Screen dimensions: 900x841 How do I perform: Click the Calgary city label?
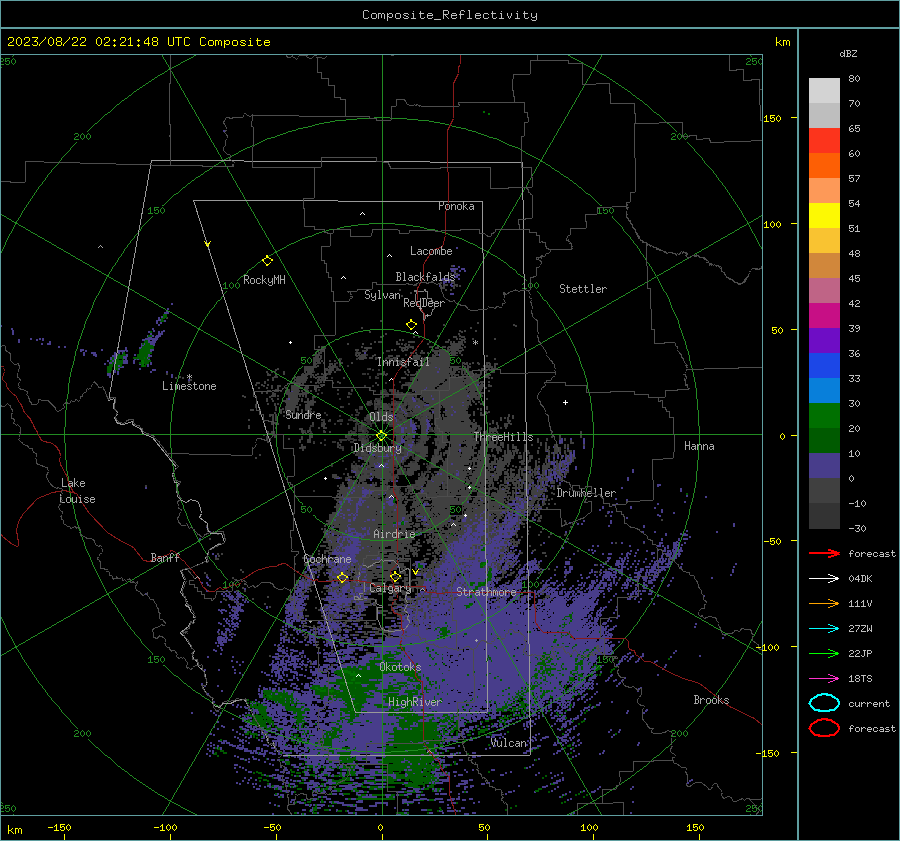(390, 588)
